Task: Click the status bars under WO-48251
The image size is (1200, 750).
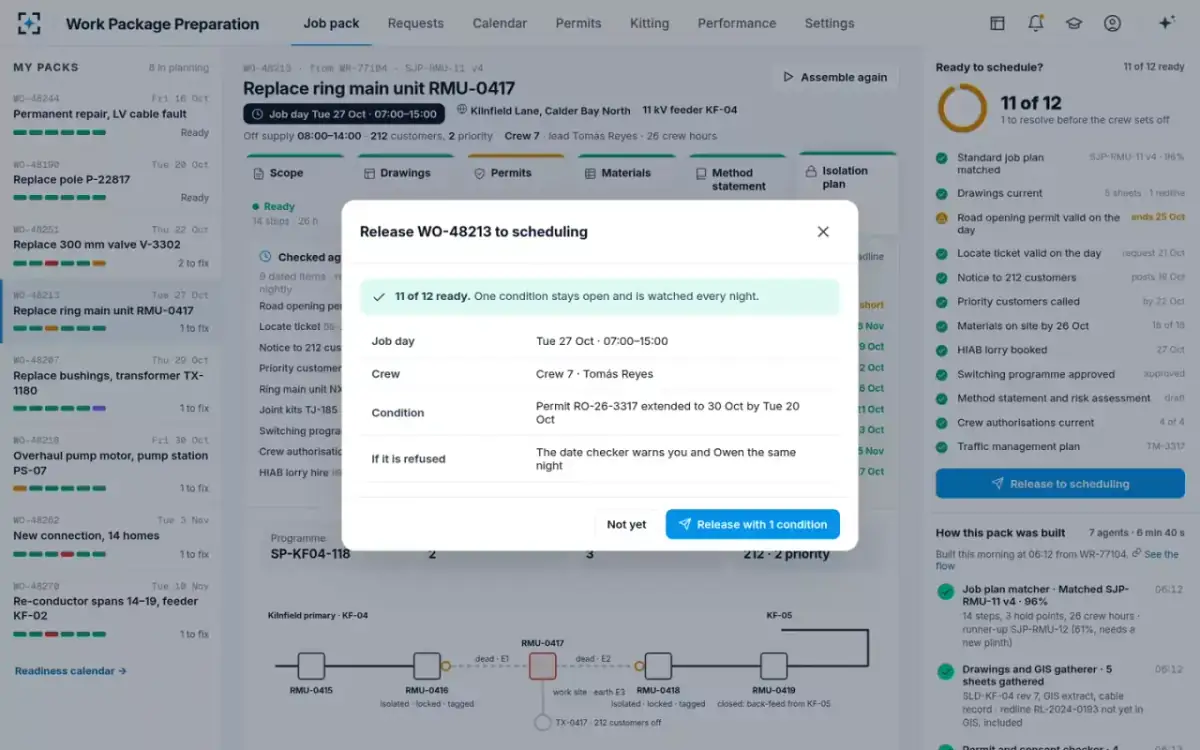Action: 60,263
